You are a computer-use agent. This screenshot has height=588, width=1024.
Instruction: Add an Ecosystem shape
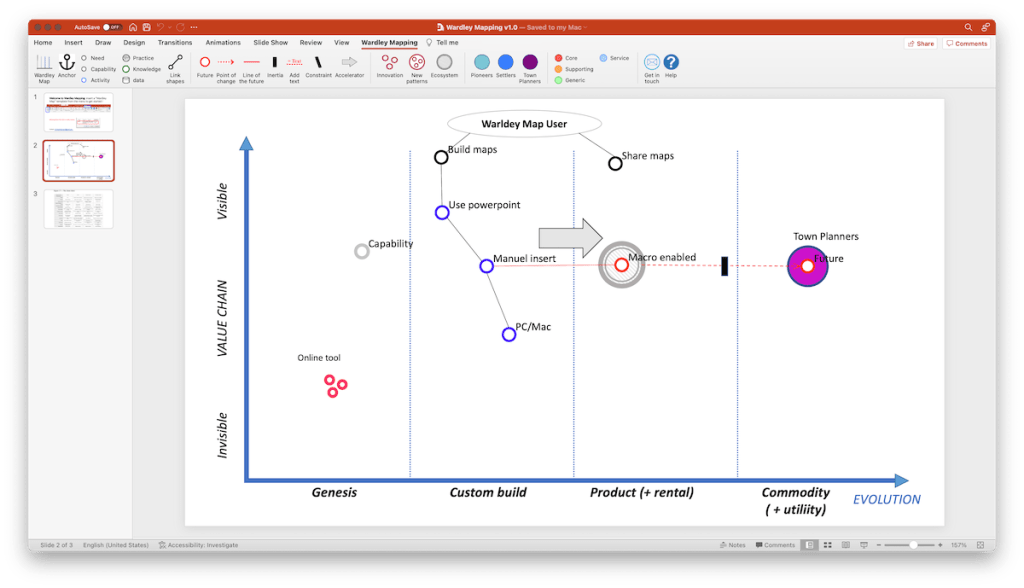tap(444, 64)
